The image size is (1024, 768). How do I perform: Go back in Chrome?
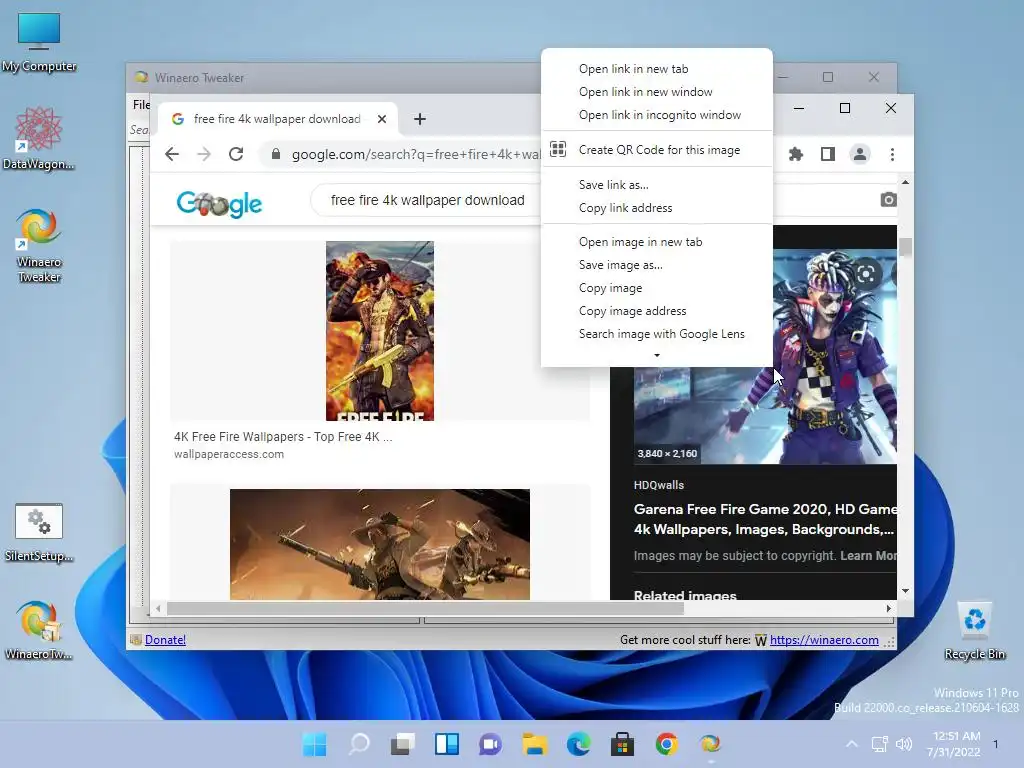[172, 154]
